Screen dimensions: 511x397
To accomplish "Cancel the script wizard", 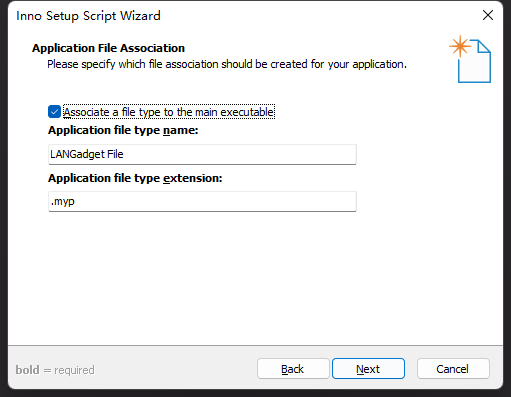I will [x=453, y=369].
